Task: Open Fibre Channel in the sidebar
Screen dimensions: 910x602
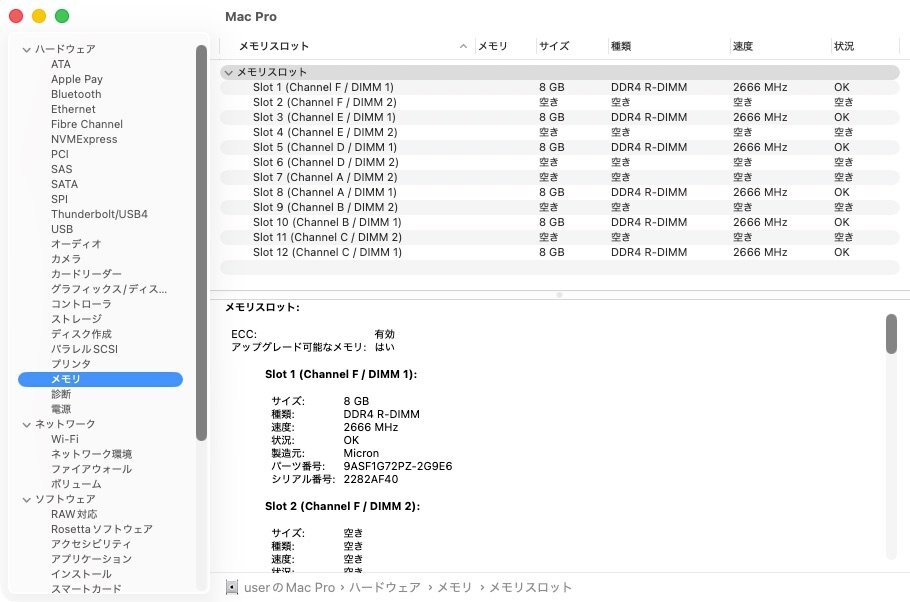Action: (86, 124)
